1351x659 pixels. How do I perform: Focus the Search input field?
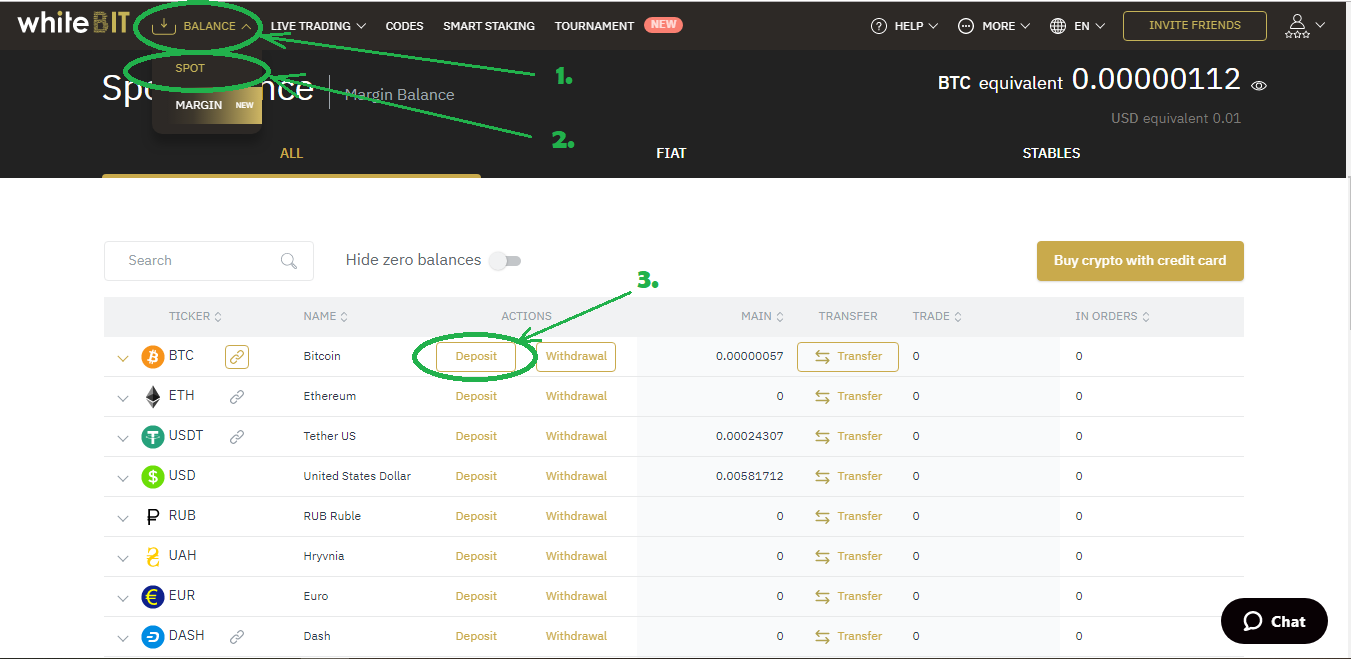point(209,261)
